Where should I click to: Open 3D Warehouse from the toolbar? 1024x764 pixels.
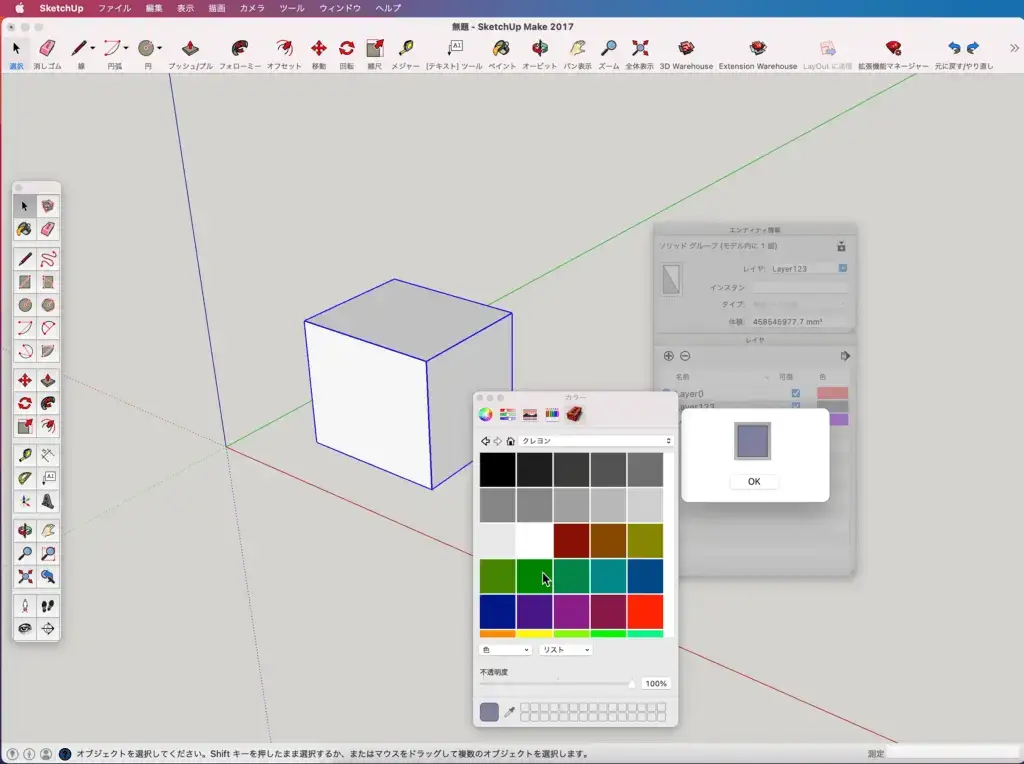(x=686, y=54)
